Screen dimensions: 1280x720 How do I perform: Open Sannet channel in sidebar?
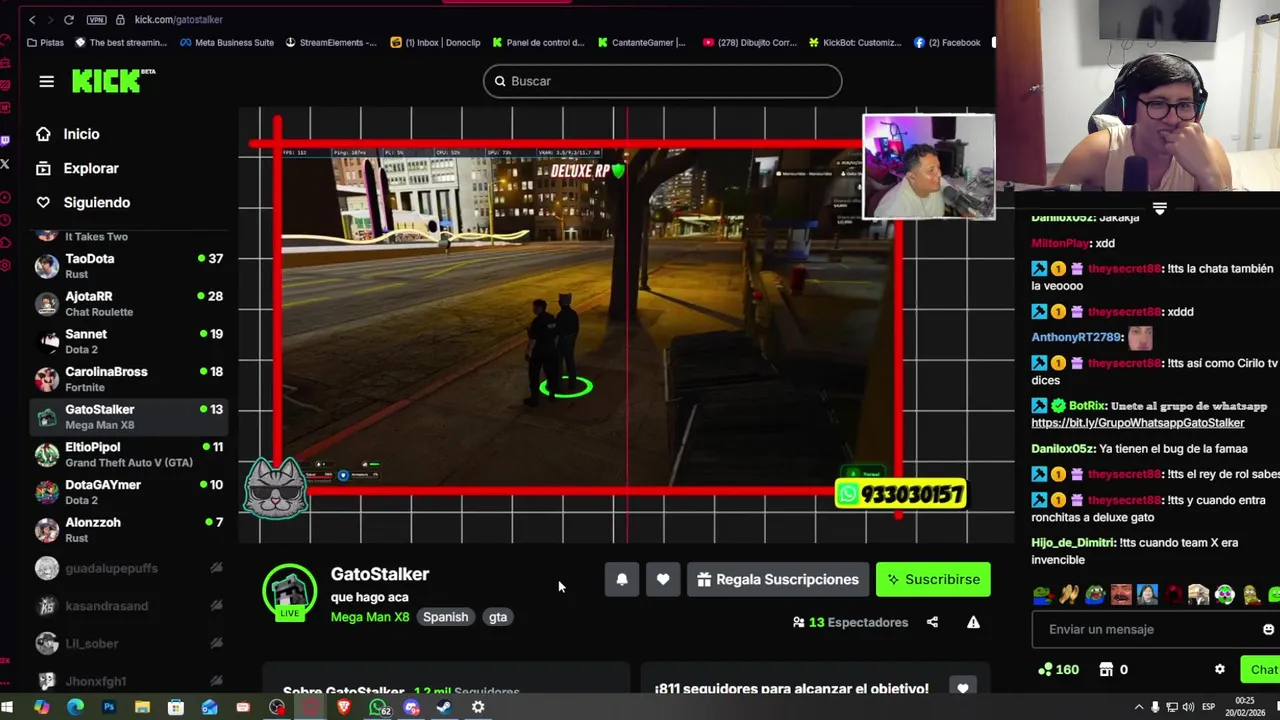[130, 341]
